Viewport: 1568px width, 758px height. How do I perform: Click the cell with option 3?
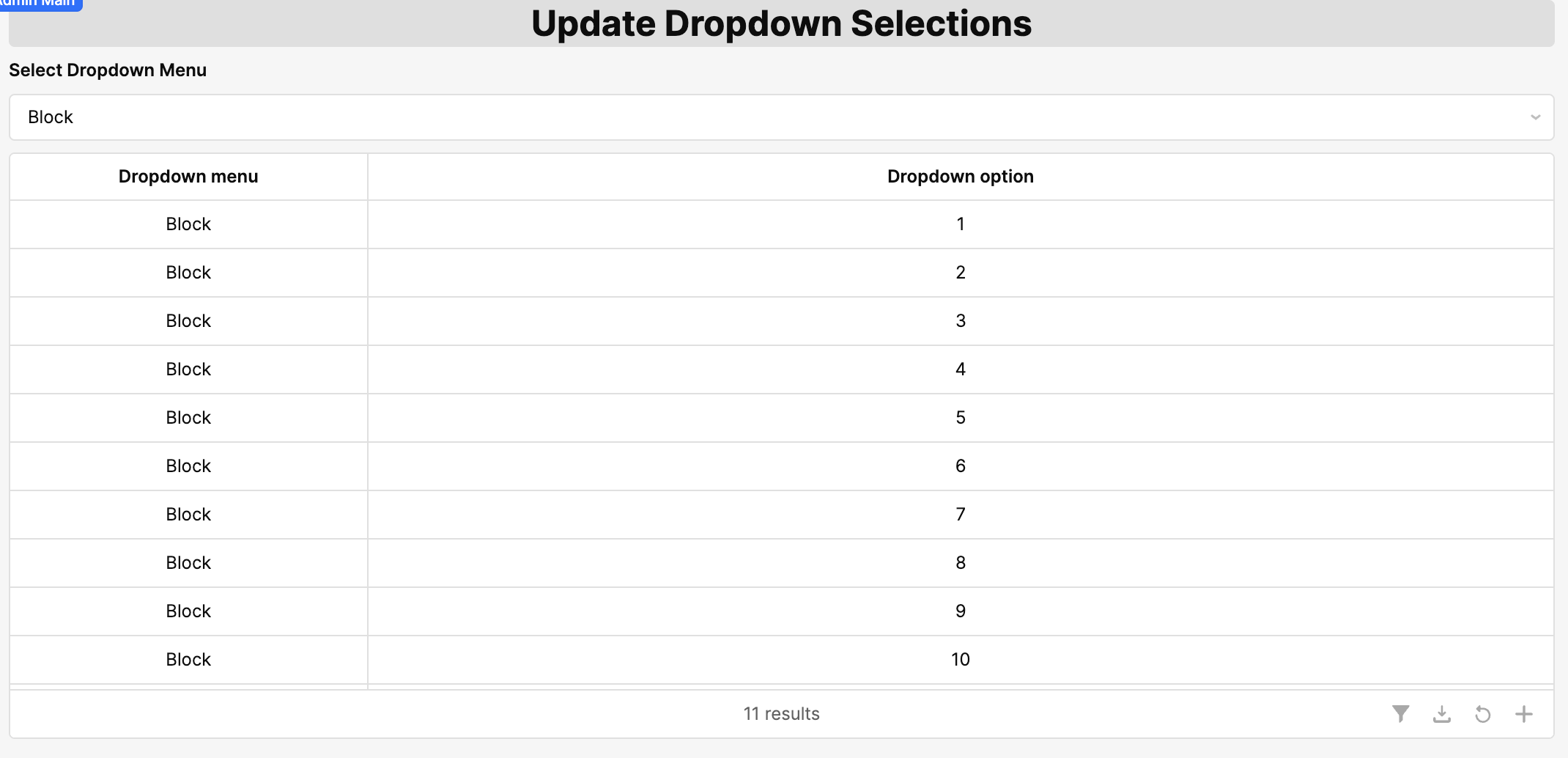pos(960,321)
